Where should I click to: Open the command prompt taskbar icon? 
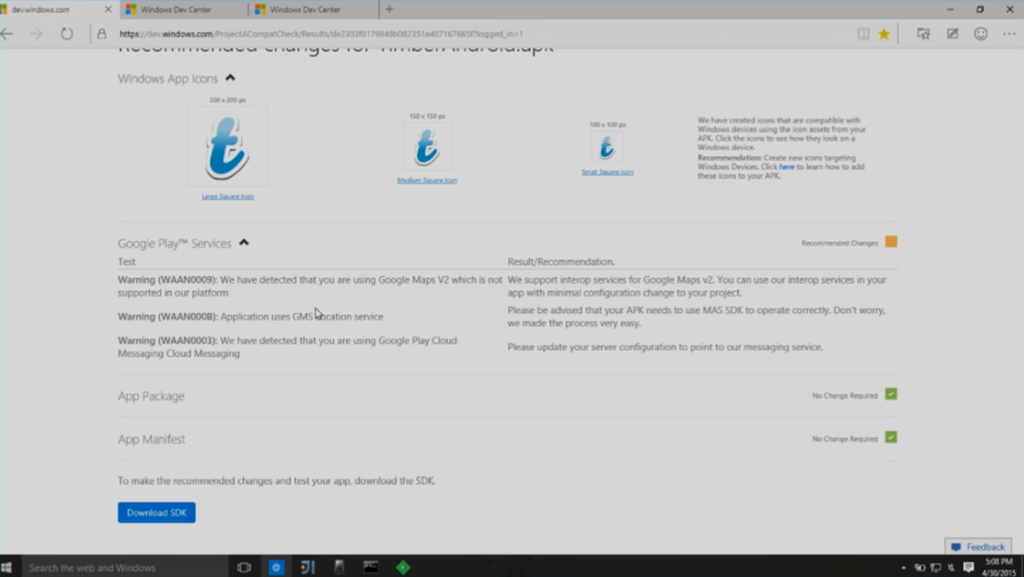tap(370, 567)
